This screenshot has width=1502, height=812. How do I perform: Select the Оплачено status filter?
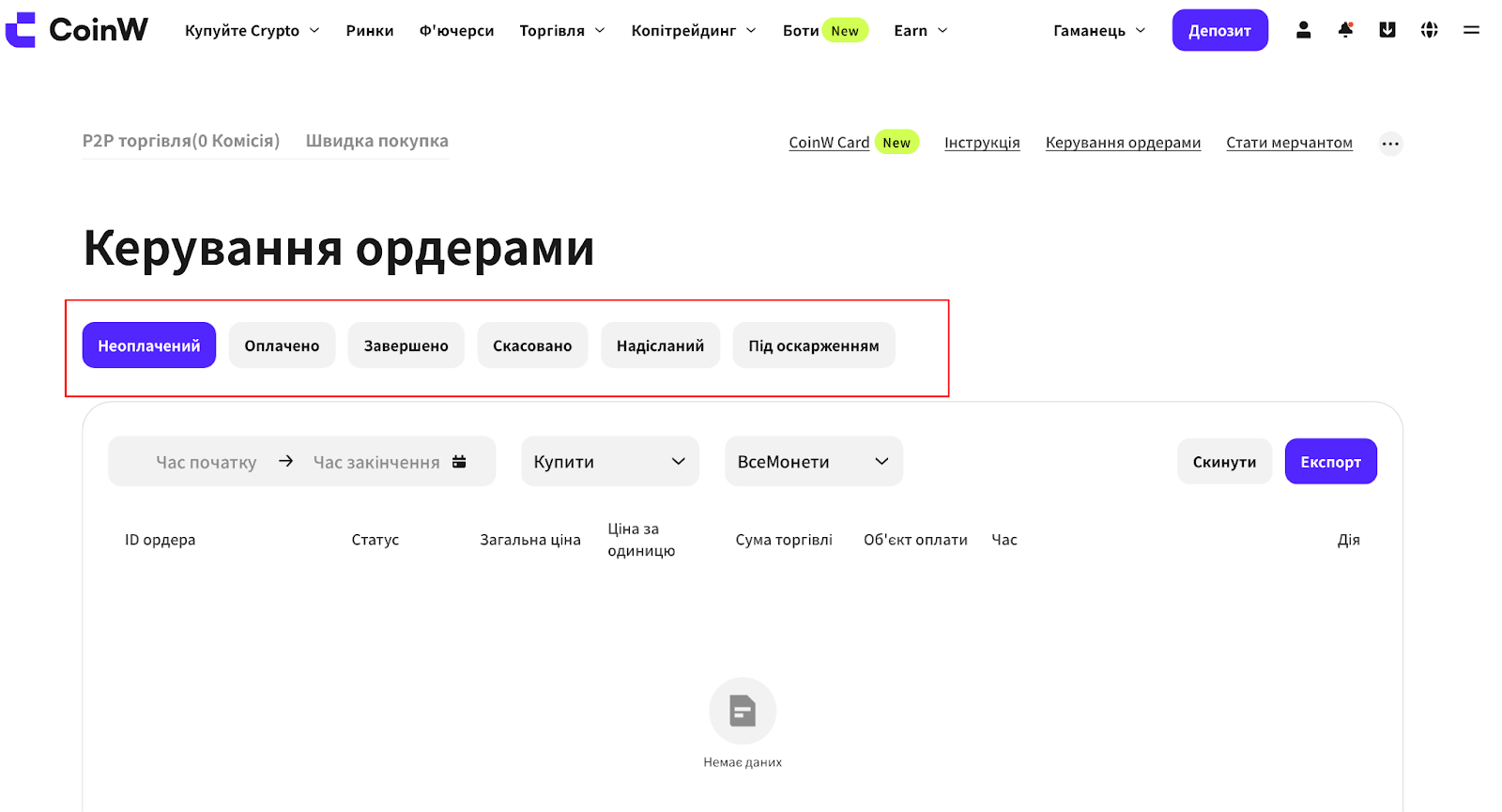click(x=282, y=345)
